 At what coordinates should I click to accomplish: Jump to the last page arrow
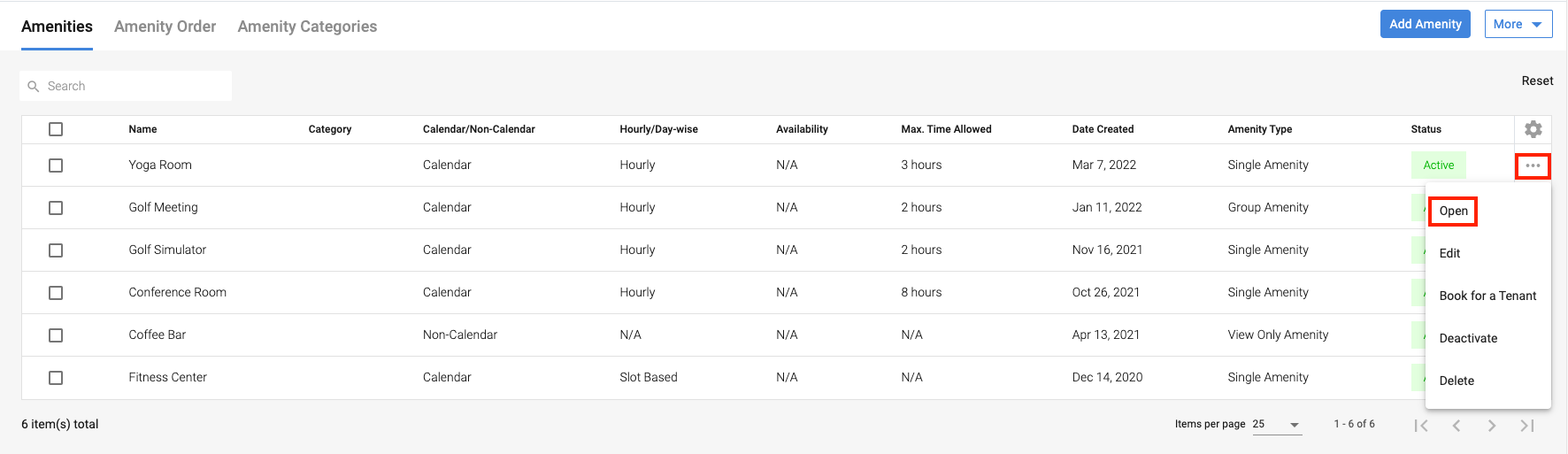point(1527,426)
